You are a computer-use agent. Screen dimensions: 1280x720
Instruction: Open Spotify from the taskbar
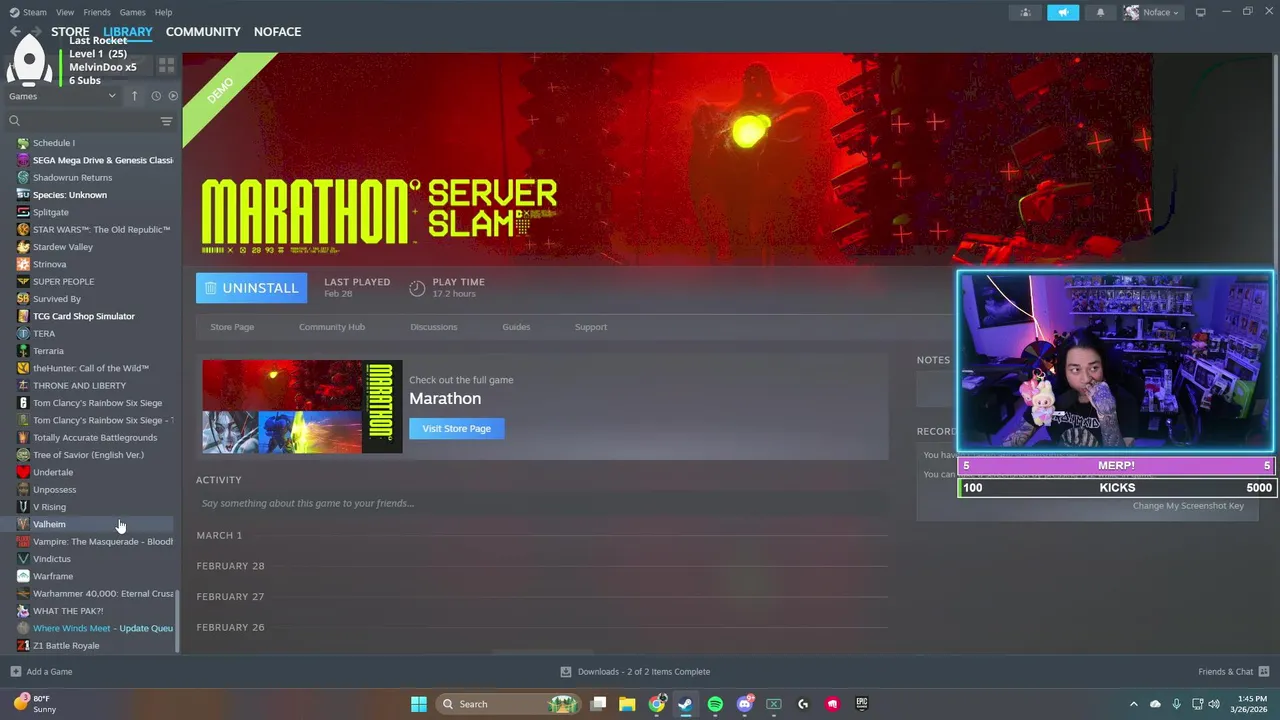tap(715, 704)
